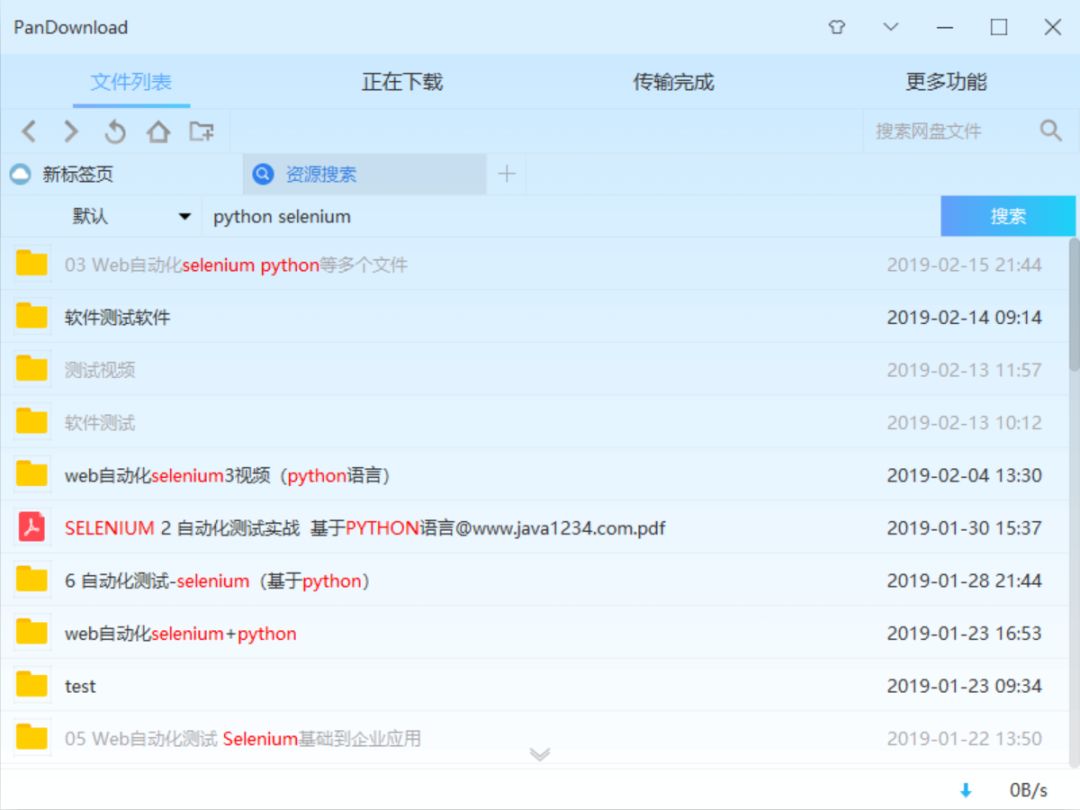Minimize the PanDownload window

945,28
